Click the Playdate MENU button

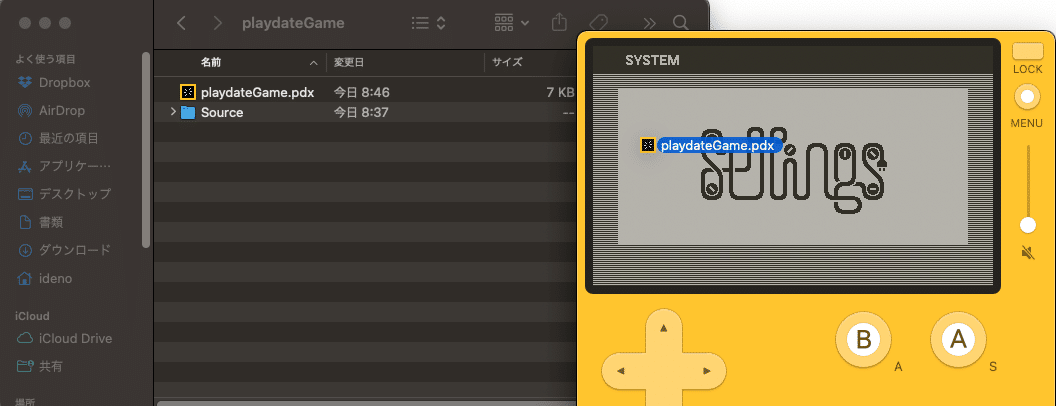1026,98
